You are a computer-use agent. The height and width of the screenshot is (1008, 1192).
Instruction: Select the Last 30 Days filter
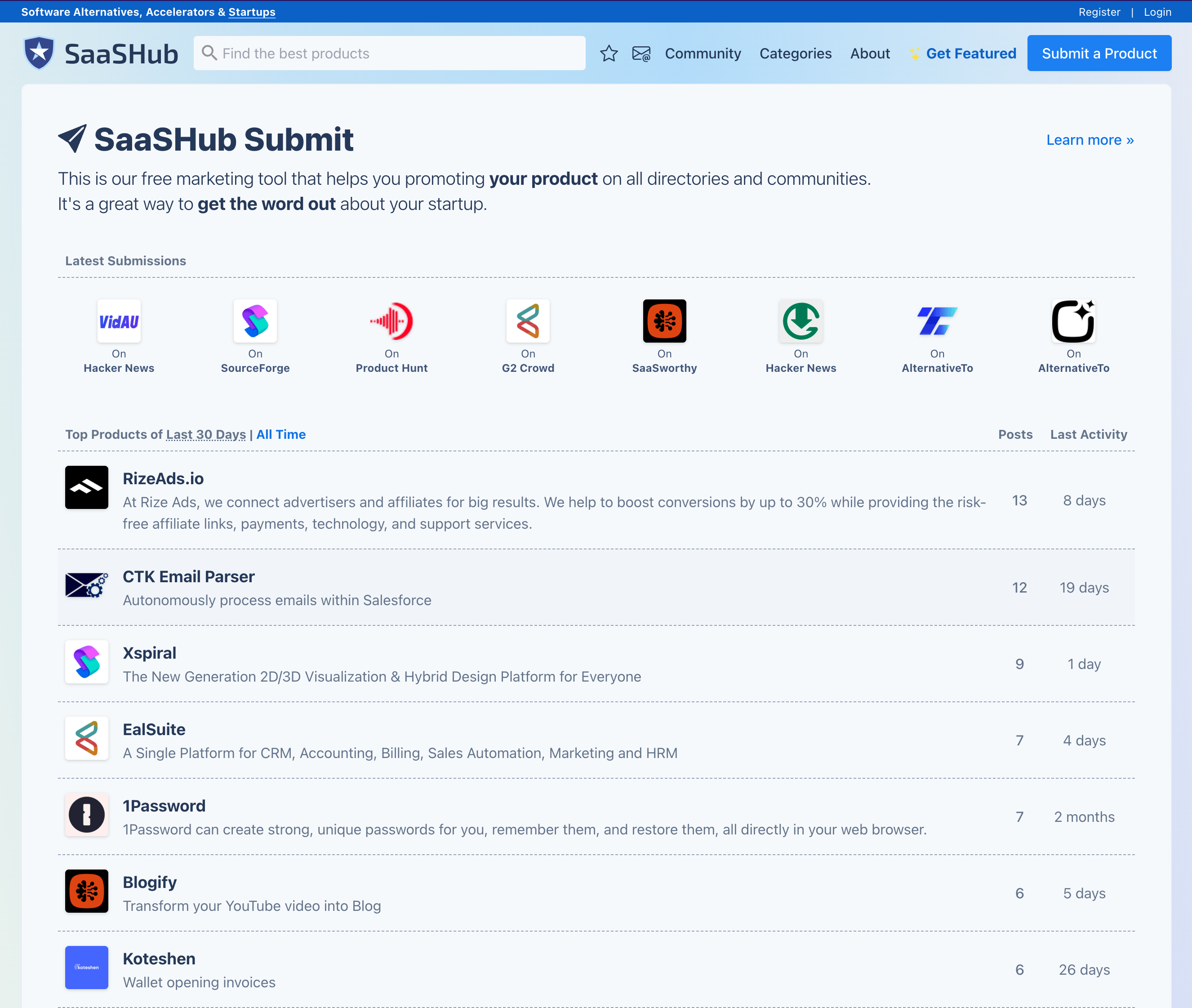click(205, 435)
